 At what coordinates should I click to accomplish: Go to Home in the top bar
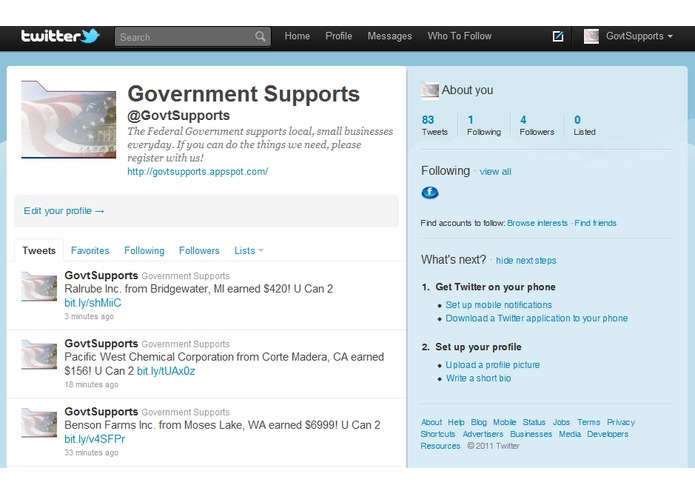click(x=297, y=36)
